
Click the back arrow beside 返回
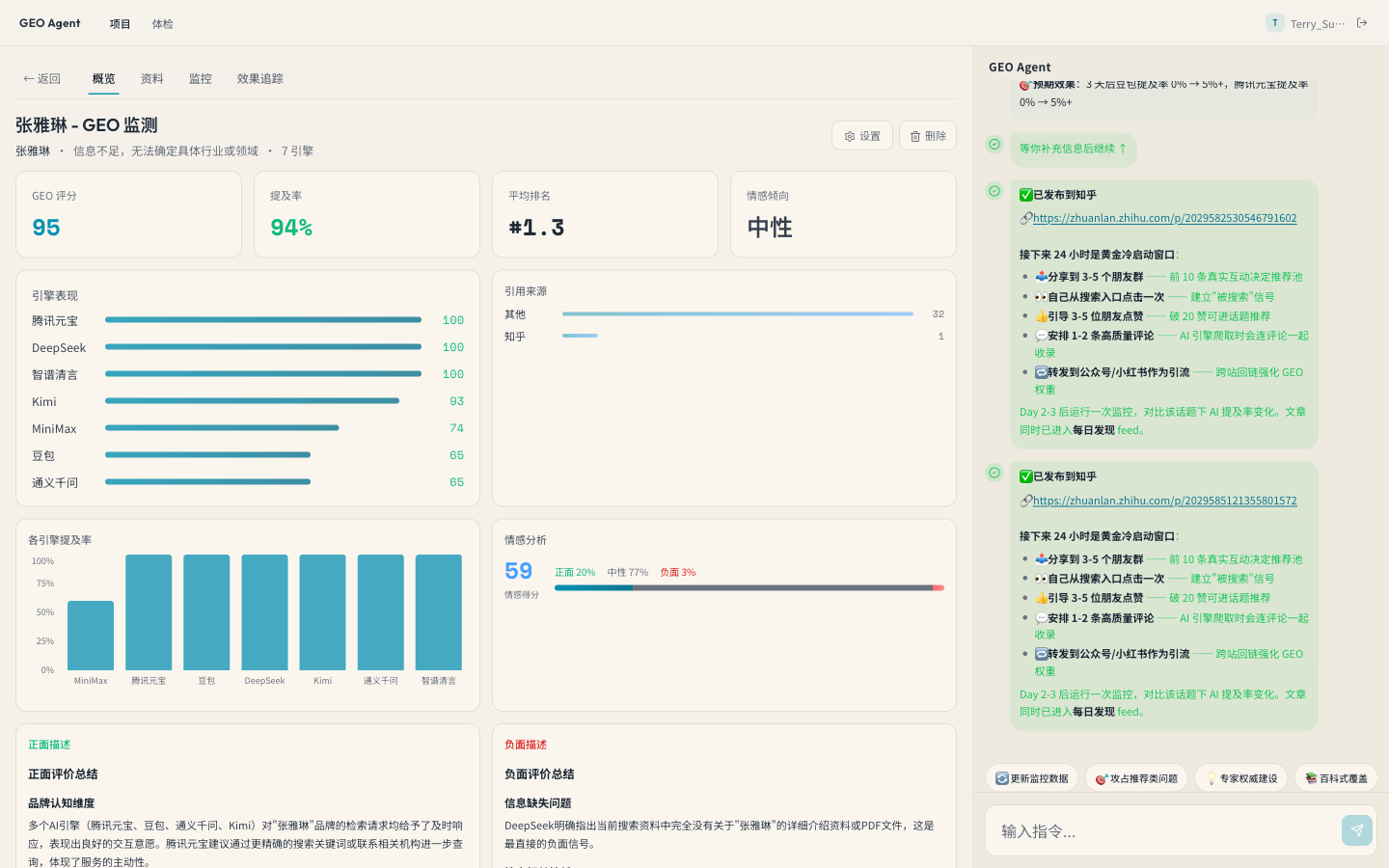[x=29, y=78]
